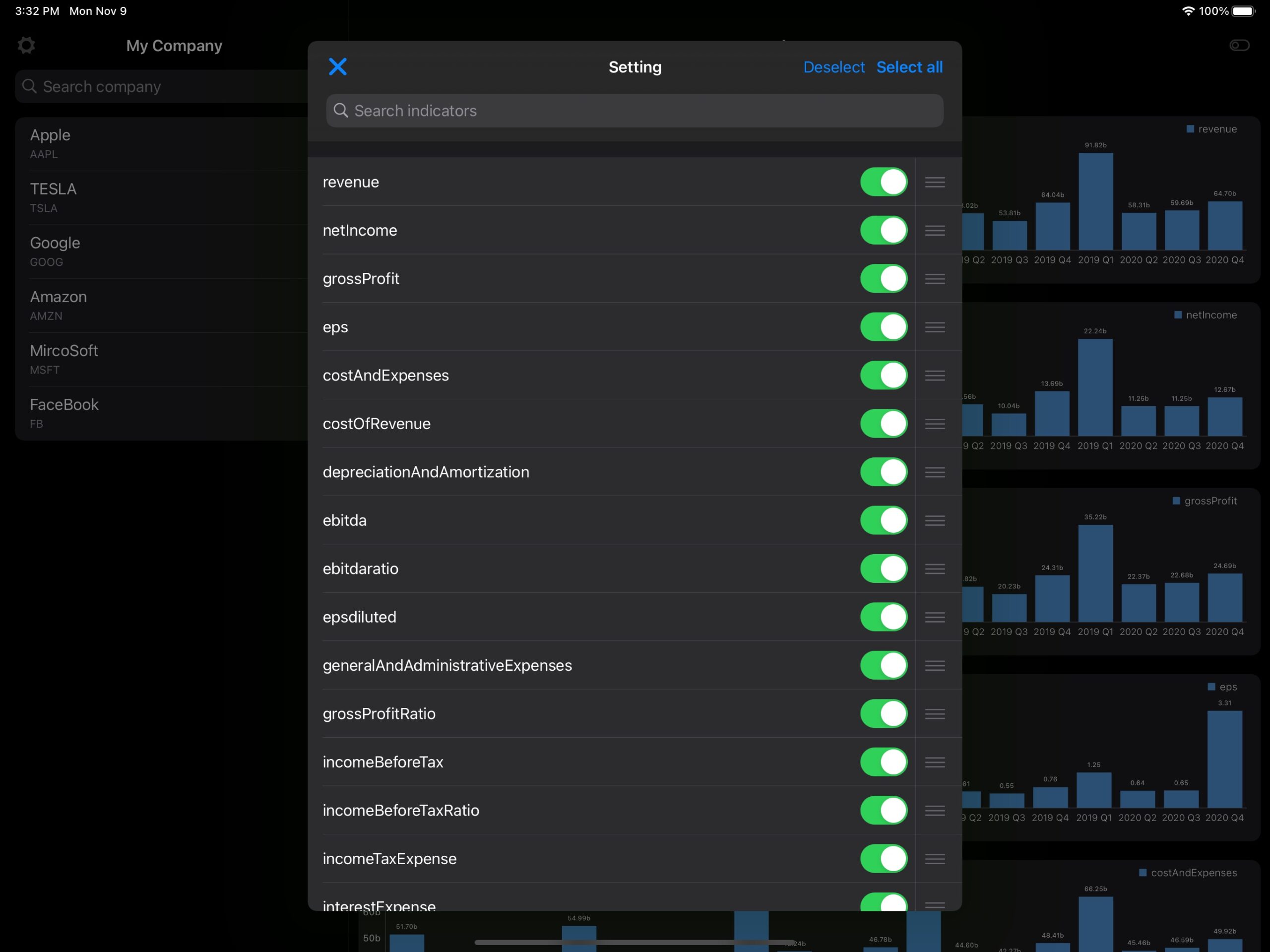Tap the Select all button
The width and height of the screenshot is (1270, 952).
coord(909,67)
